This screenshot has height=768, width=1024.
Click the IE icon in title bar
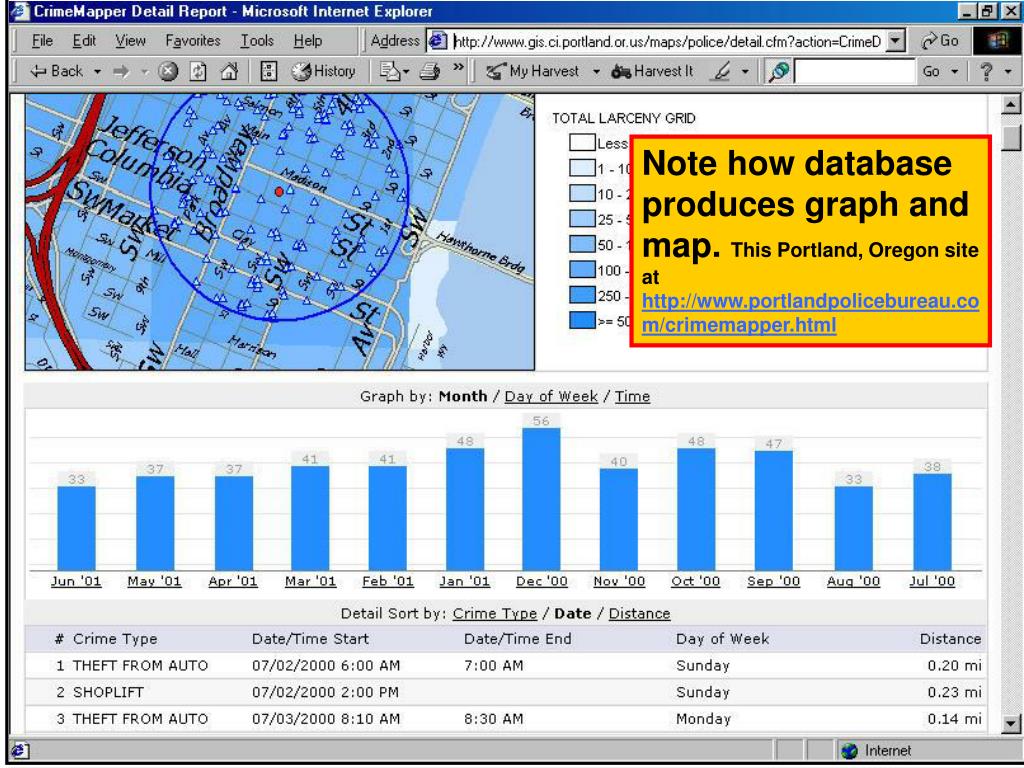click(20, 11)
